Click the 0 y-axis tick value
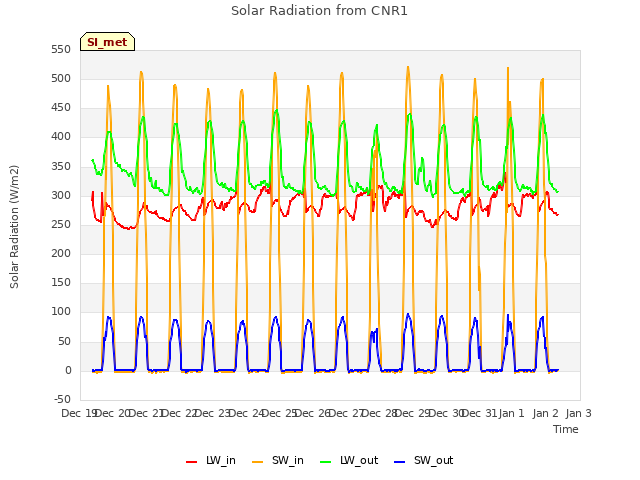640x480 pixels. tap(68, 371)
